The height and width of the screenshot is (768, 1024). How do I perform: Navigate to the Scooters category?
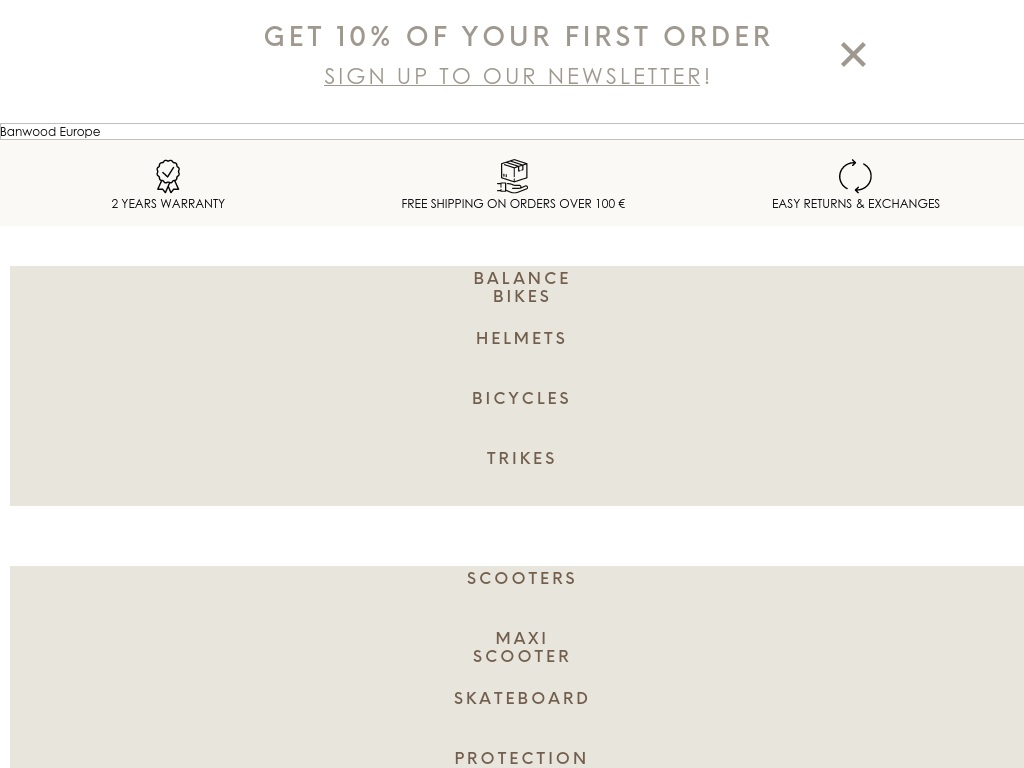[x=521, y=578]
